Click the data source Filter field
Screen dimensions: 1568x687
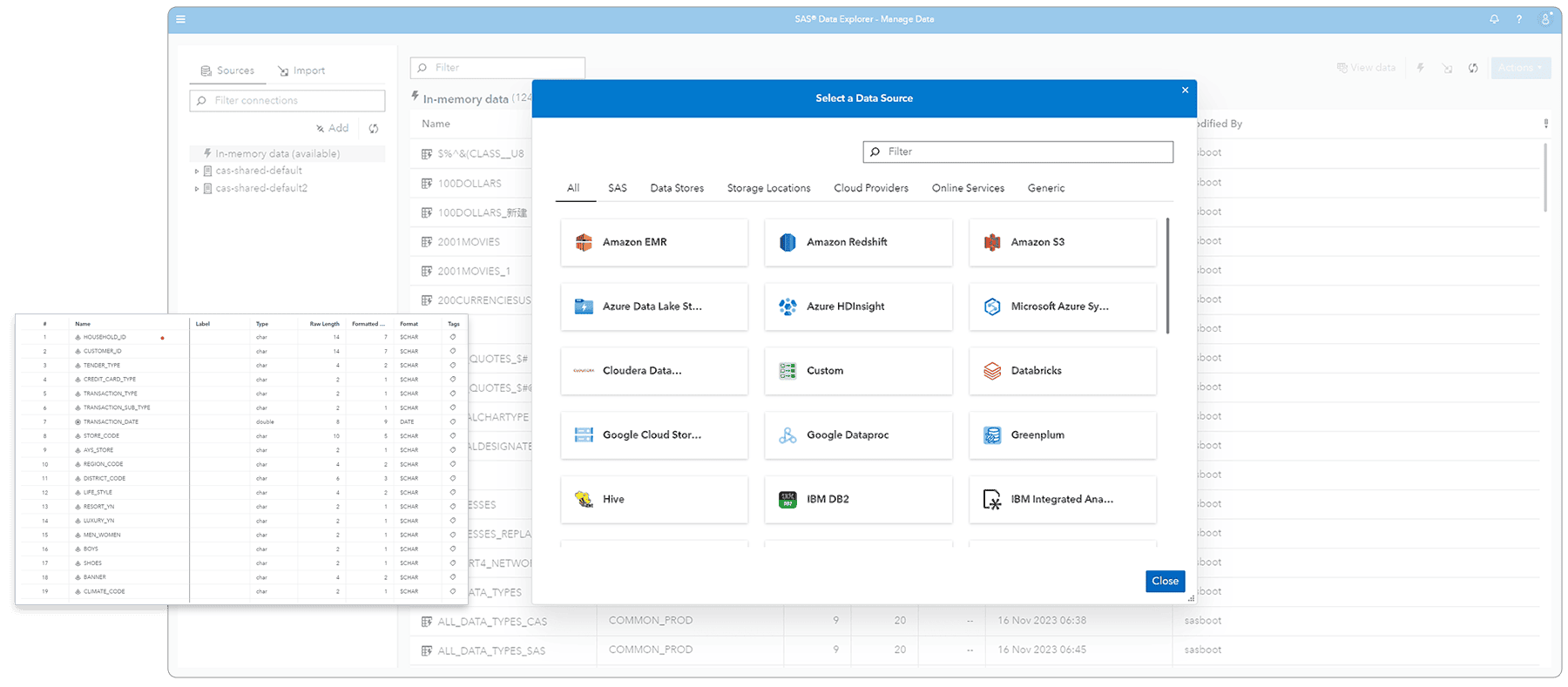pyautogui.click(x=1018, y=152)
